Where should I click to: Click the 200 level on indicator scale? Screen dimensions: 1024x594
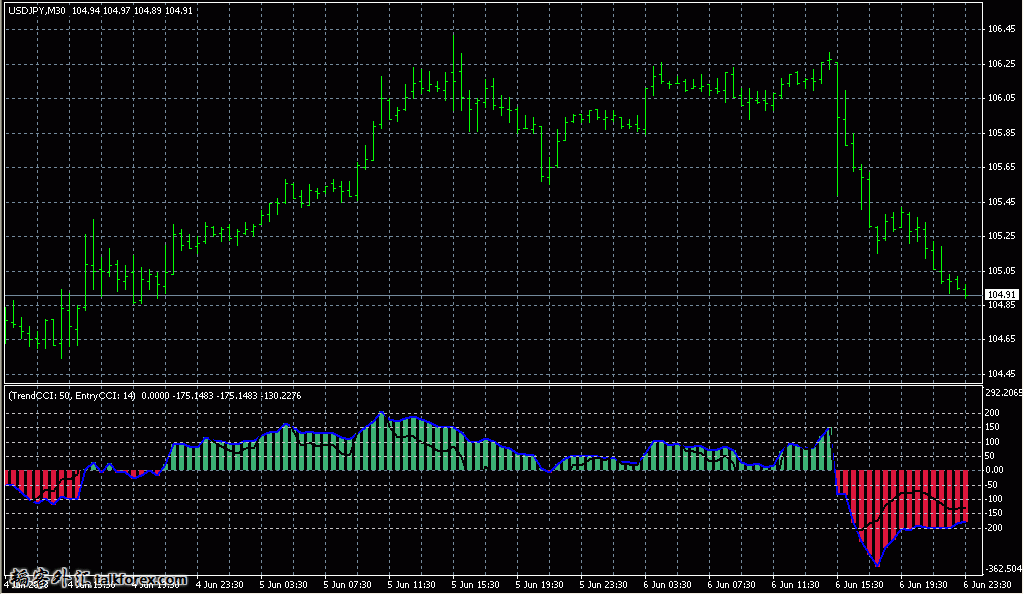pyautogui.click(x=992, y=413)
